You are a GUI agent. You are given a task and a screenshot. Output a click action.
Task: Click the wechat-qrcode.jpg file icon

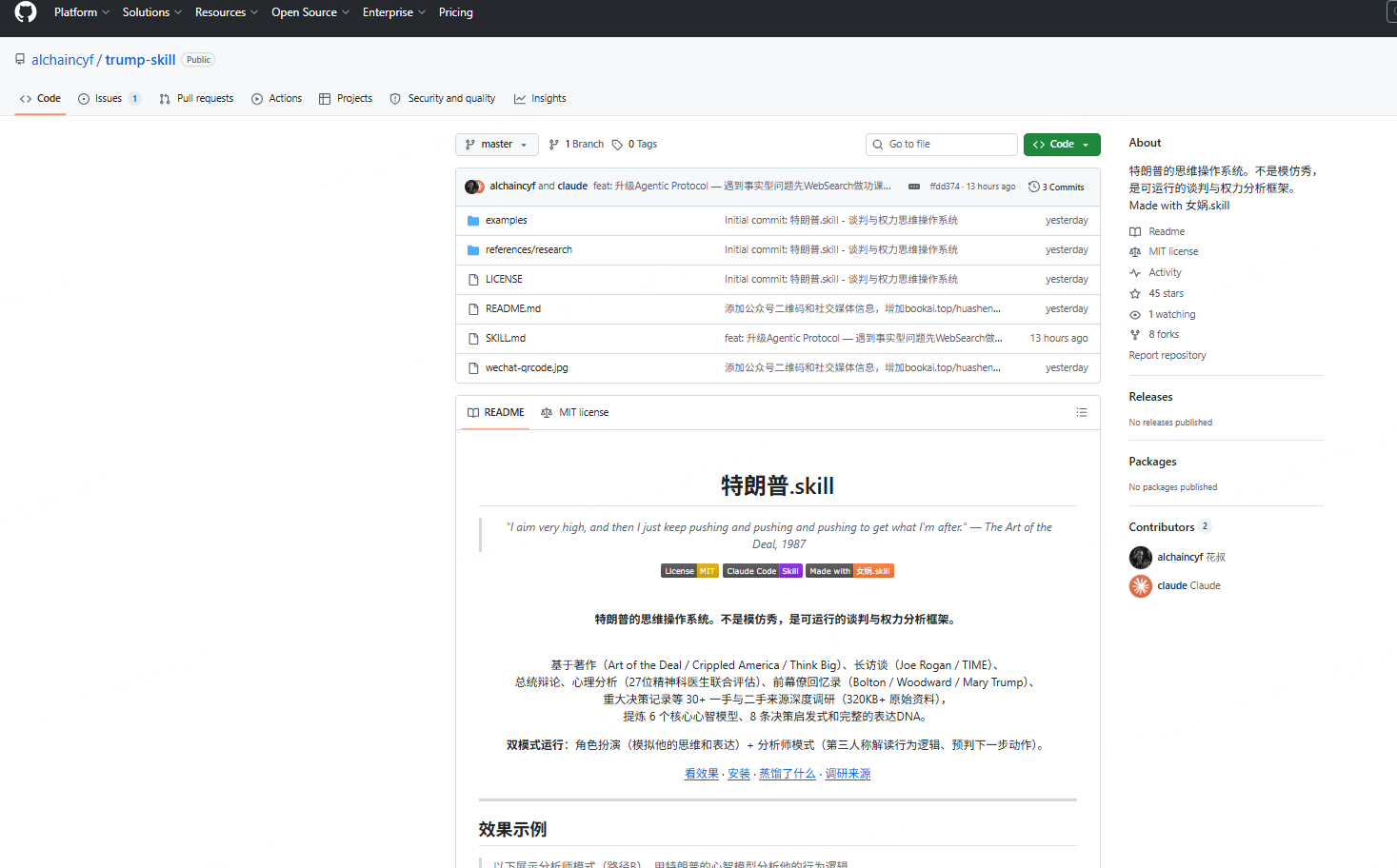473,368
